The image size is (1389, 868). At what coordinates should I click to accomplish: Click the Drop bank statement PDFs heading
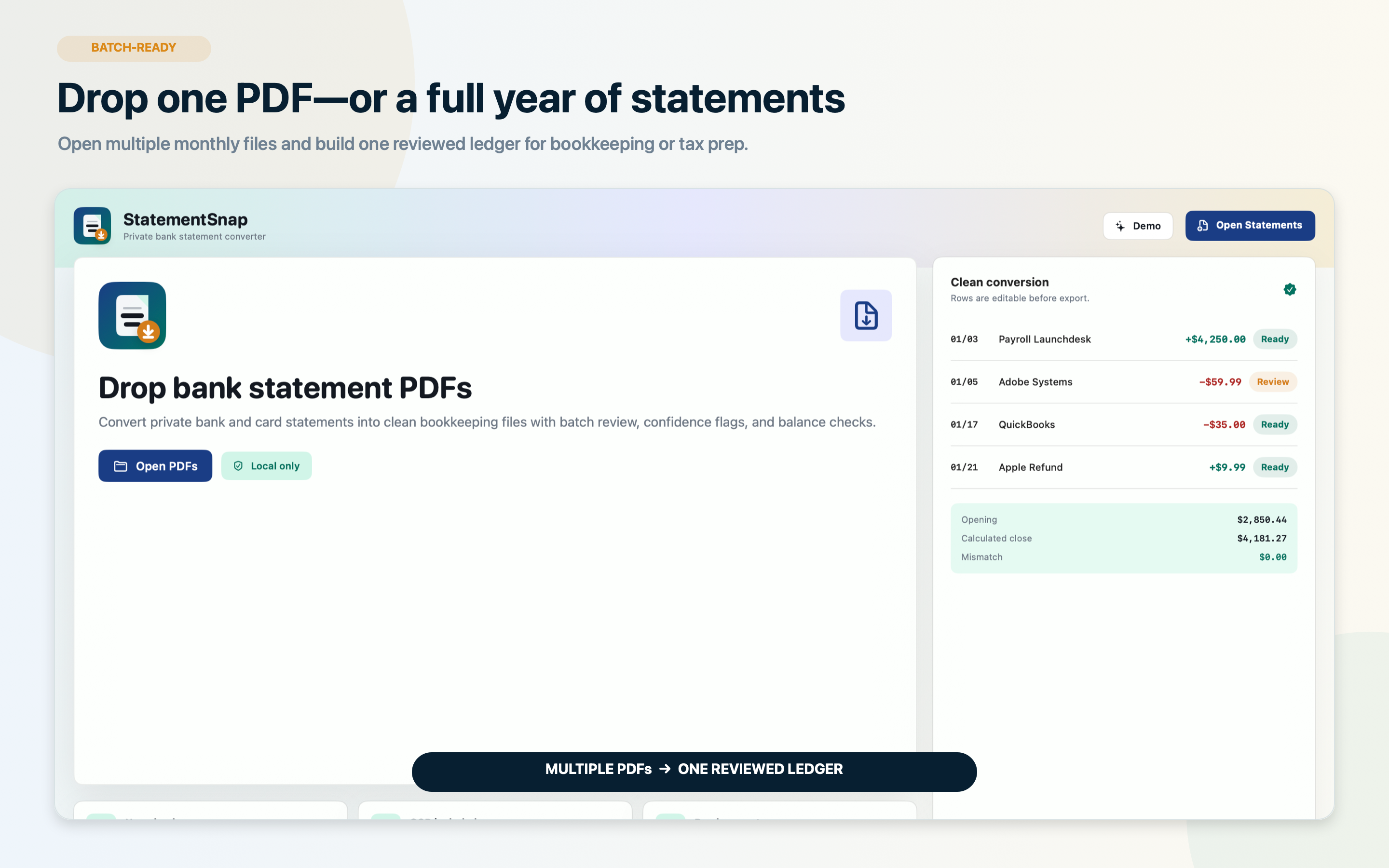pyautogui.click(x=285, y=388)
